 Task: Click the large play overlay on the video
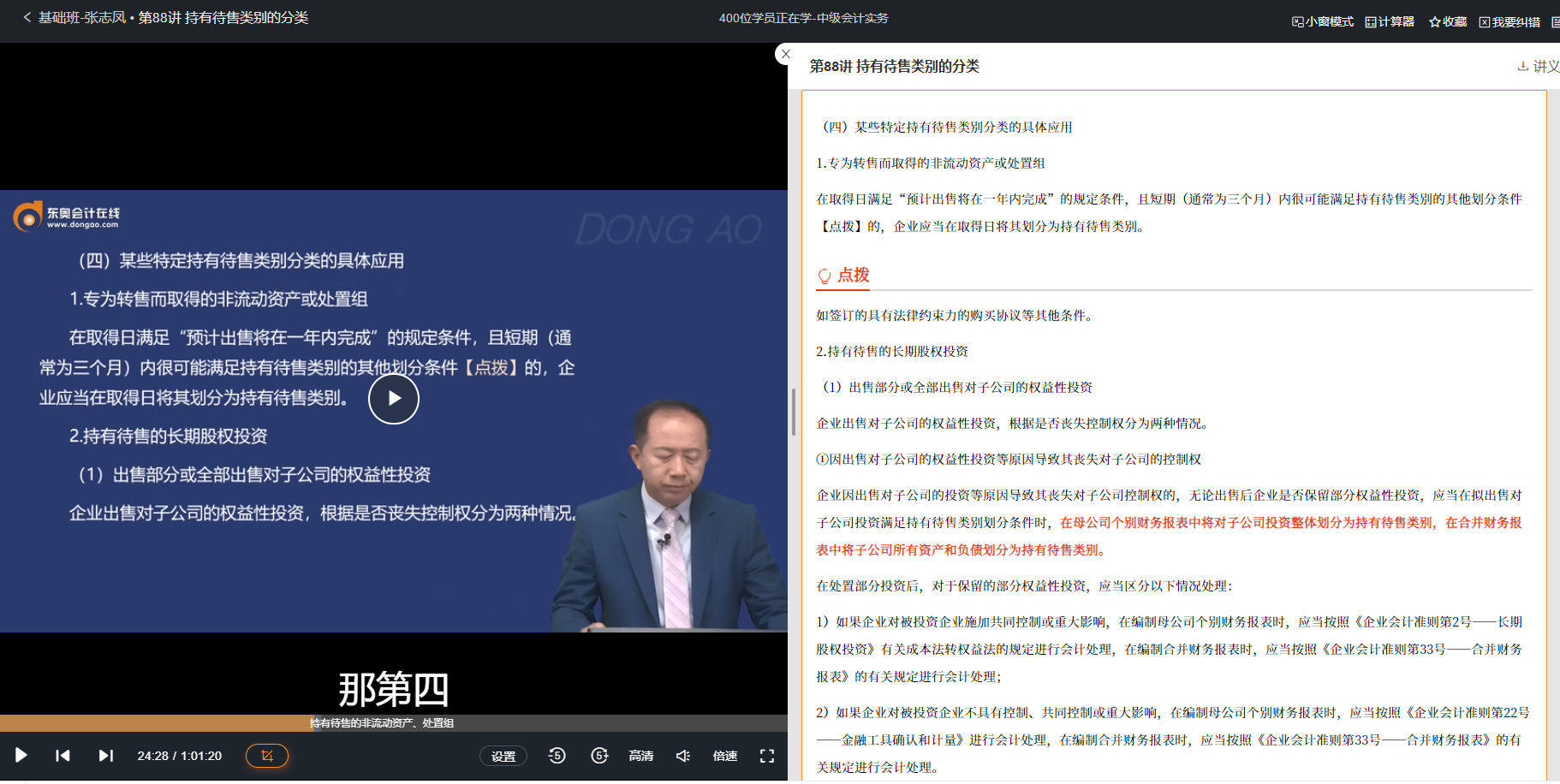point(393,399)
